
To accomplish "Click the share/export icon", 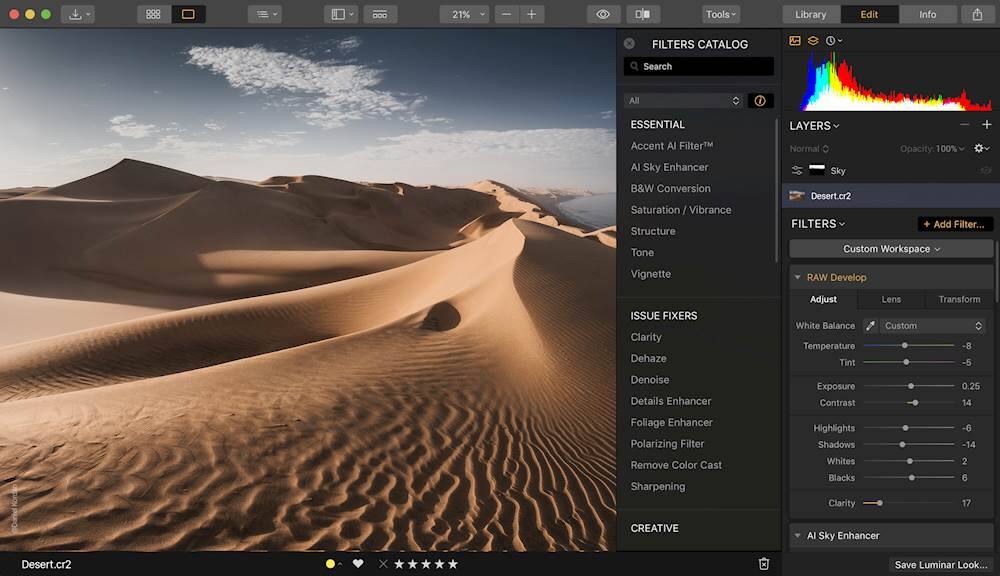I will pos(977,14).
